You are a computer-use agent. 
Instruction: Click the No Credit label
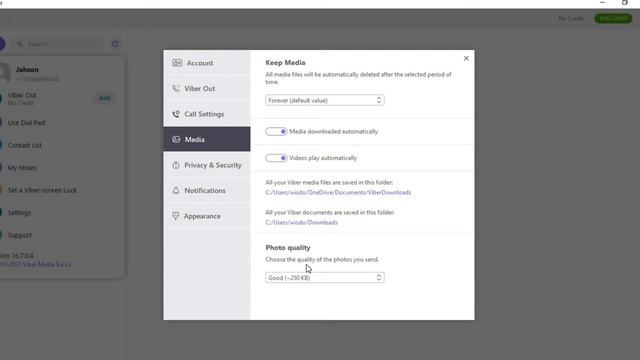tap(571, 18)
